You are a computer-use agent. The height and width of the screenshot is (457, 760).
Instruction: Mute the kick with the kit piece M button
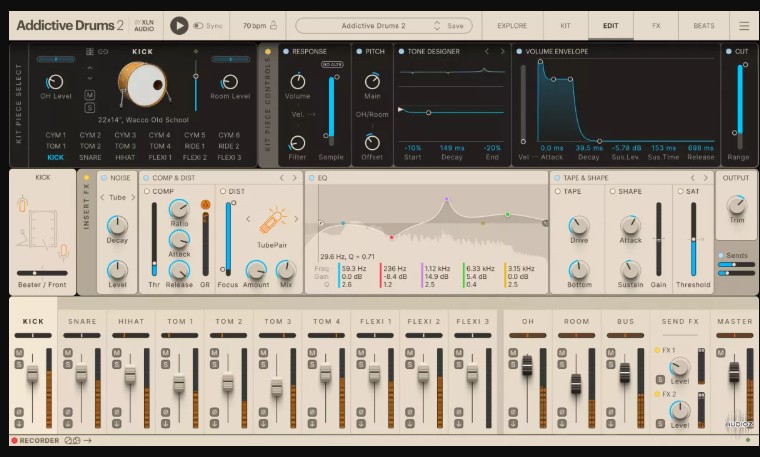(x=90, y=95)
